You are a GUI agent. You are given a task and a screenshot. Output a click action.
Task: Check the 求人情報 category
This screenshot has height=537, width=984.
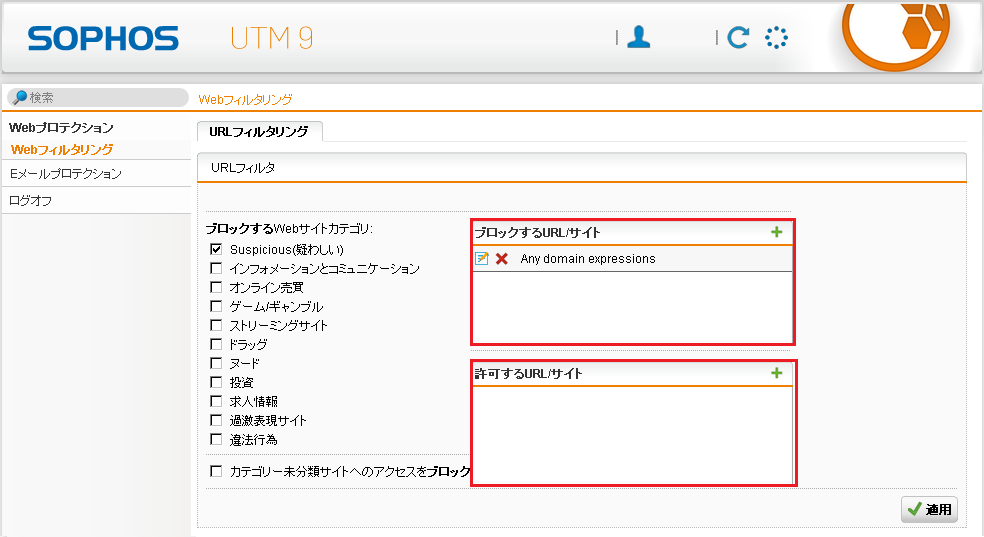[216, 401]
